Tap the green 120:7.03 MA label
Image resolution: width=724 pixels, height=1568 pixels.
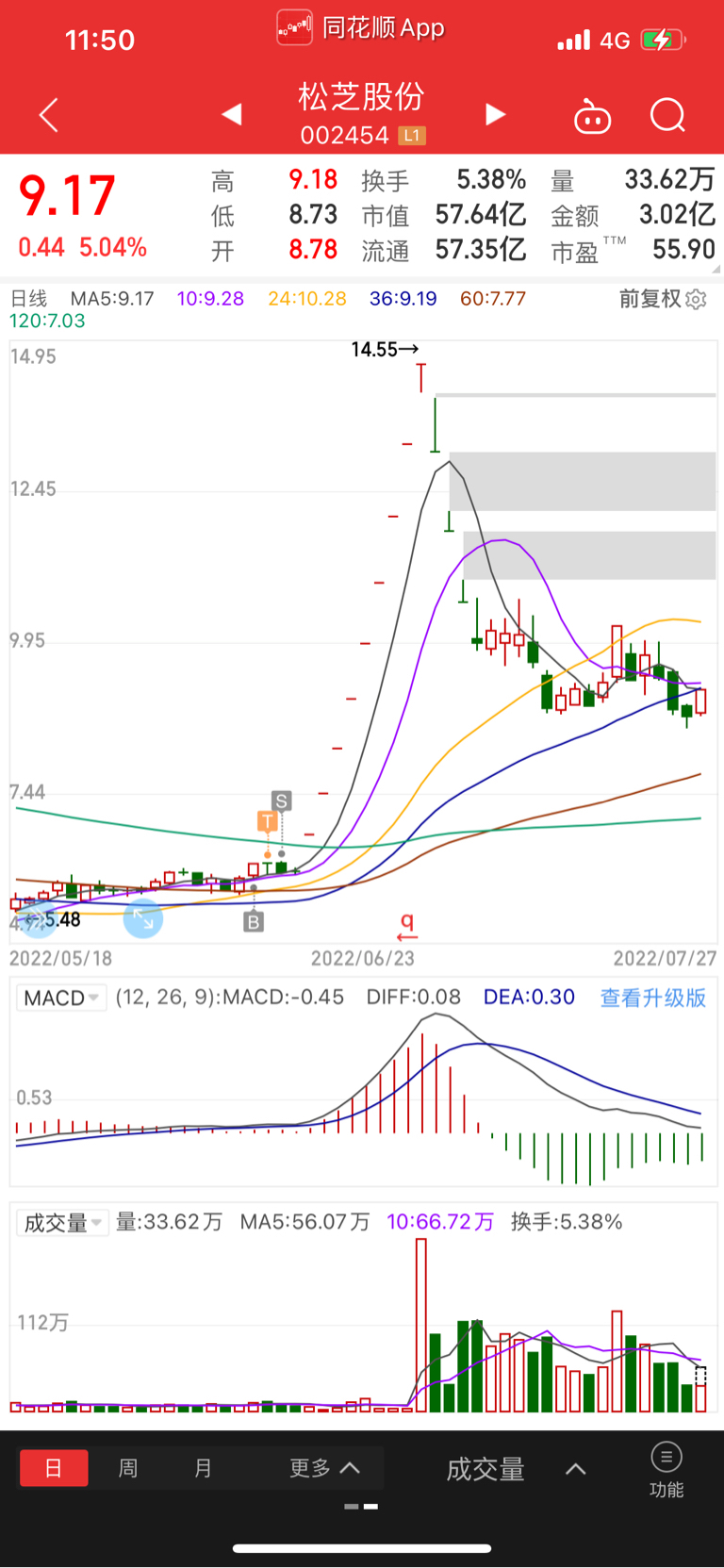point(47,321)
